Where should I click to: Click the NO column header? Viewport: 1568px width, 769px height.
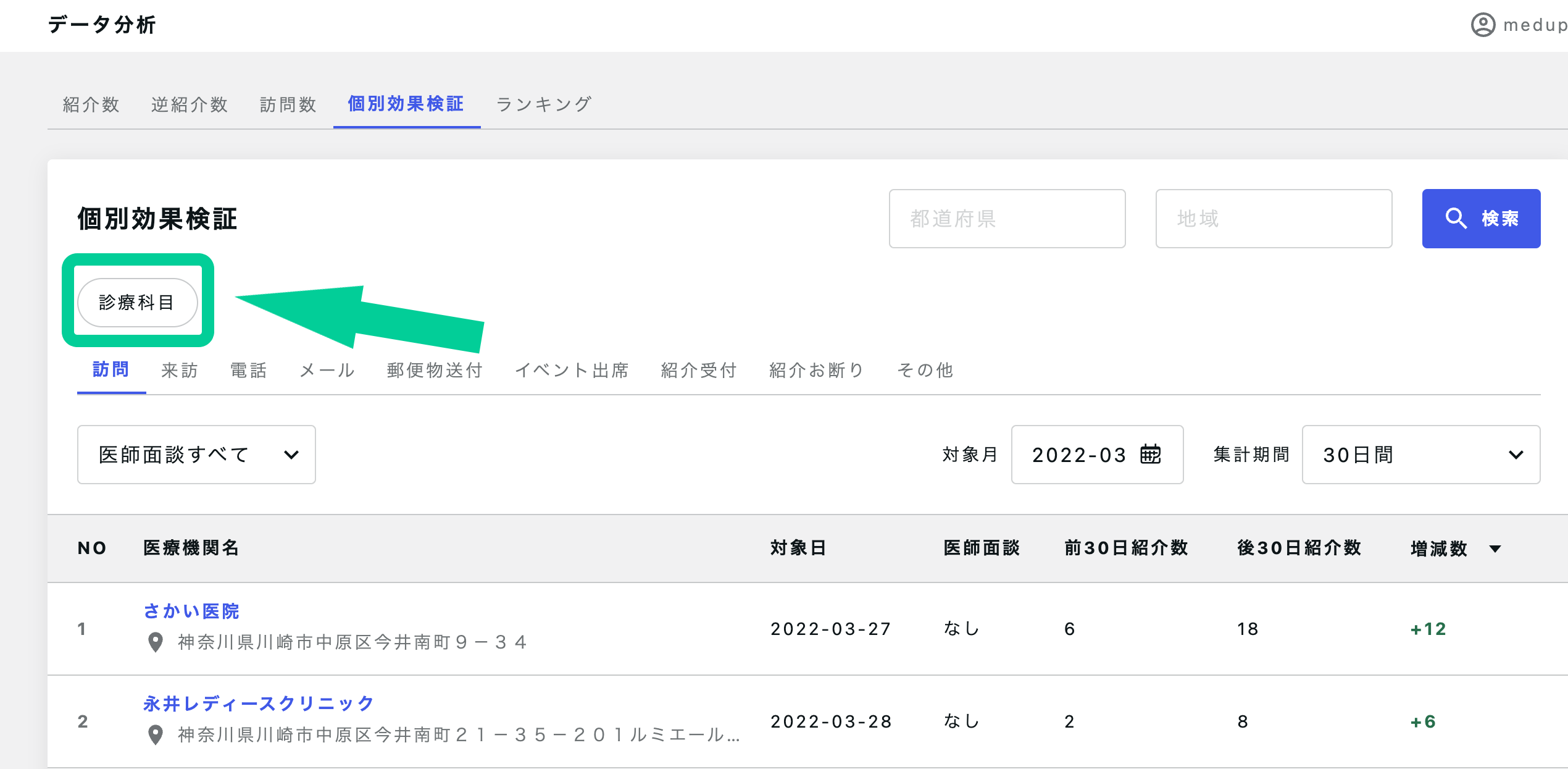pyautogui.click(x=93, y=548)
